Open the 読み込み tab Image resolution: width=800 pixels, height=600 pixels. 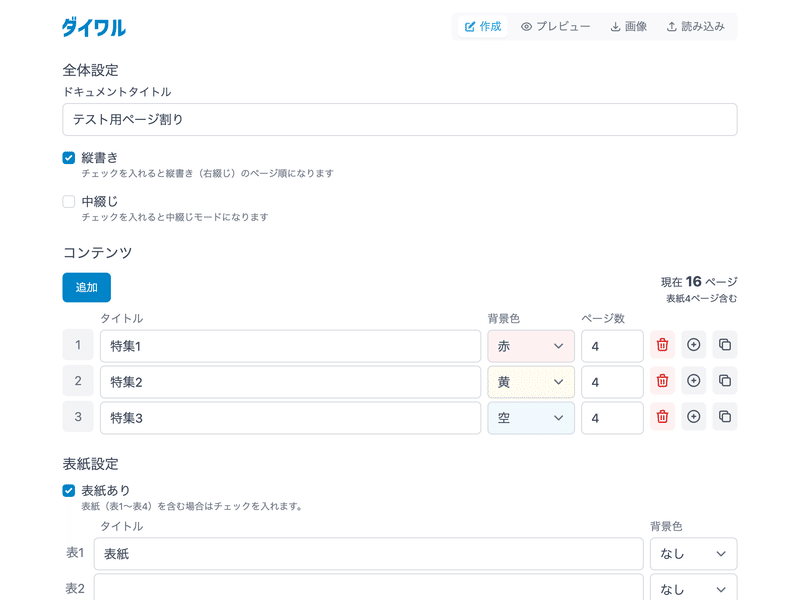696,27
